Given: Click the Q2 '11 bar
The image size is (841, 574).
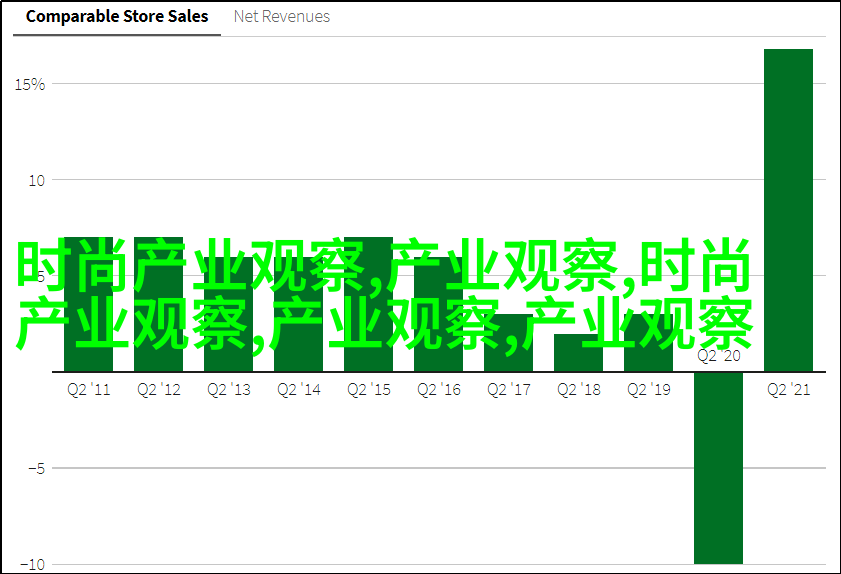Looking at the screenshot, I should (88, 304).
